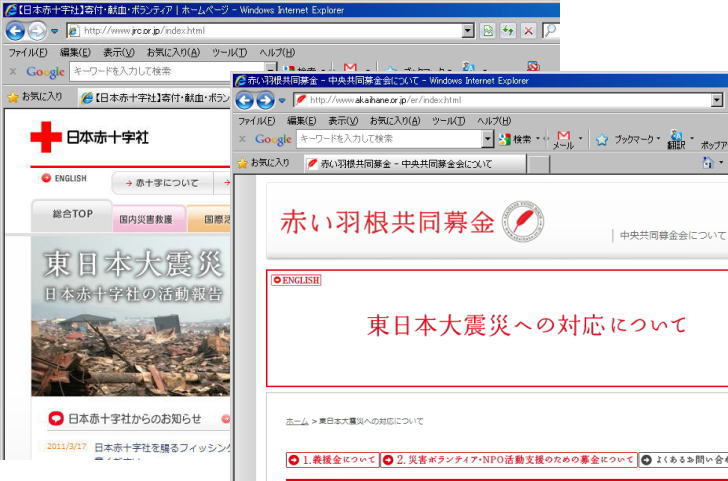Screen dimensions: 728x481
Task: Open the 1.義援金について link
Action: click(333, 460)
